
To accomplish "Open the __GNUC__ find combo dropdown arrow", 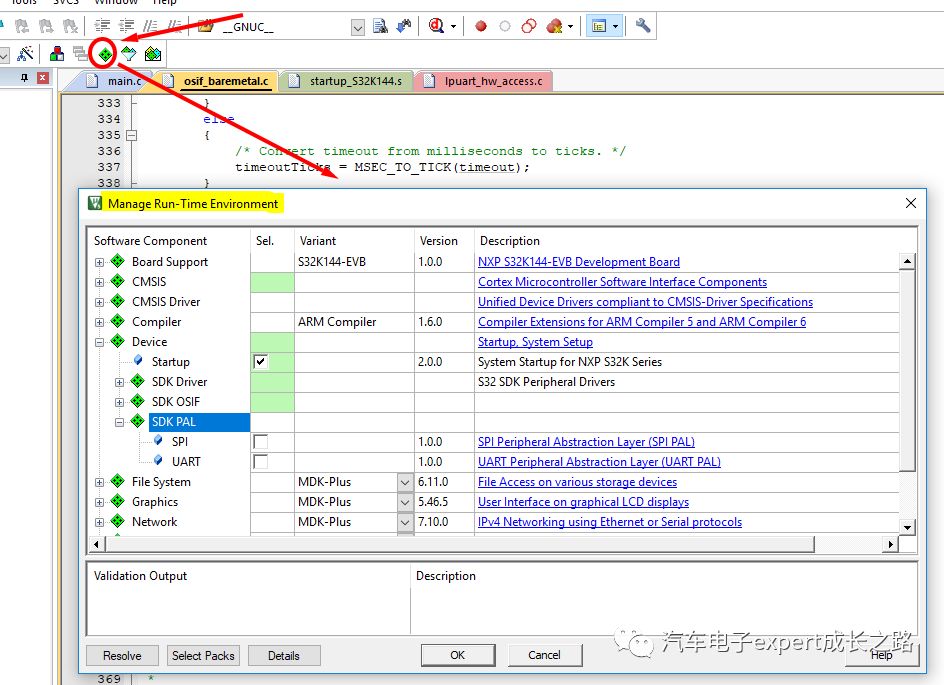I will tap(358, 27).
